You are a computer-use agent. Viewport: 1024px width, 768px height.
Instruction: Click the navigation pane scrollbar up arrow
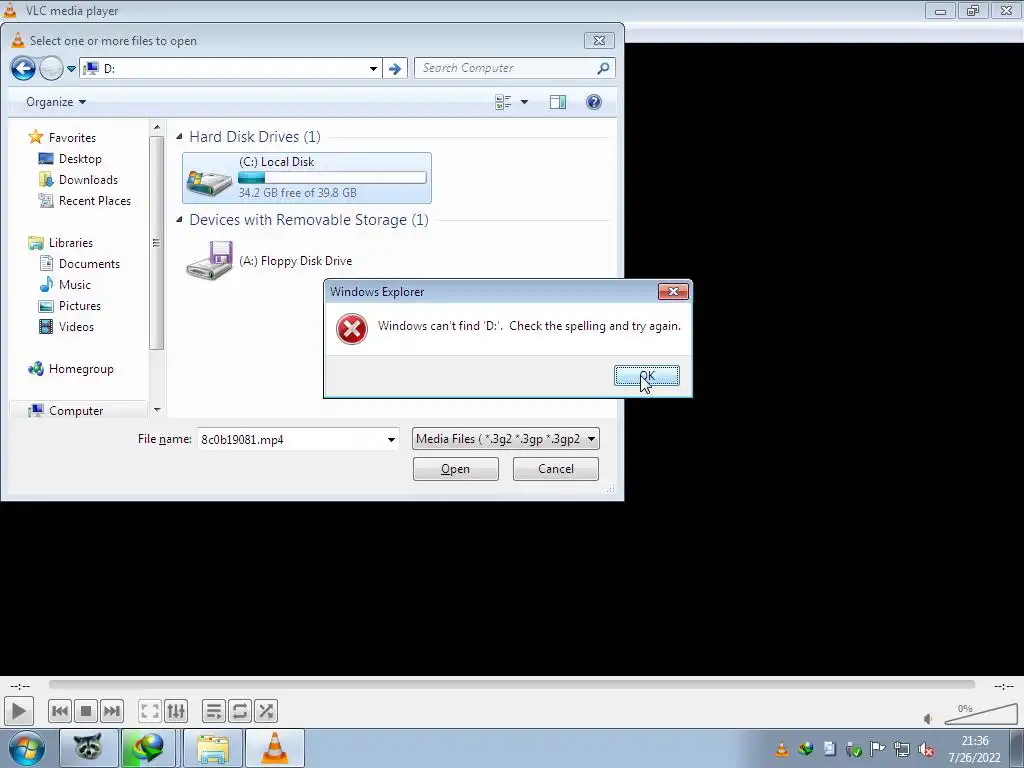(x=157, y=127)
